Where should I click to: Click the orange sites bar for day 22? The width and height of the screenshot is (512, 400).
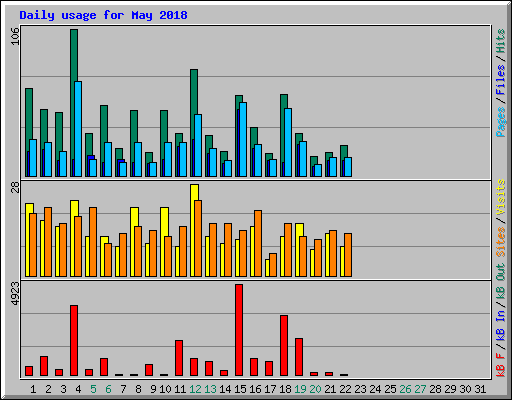(348, 255)
